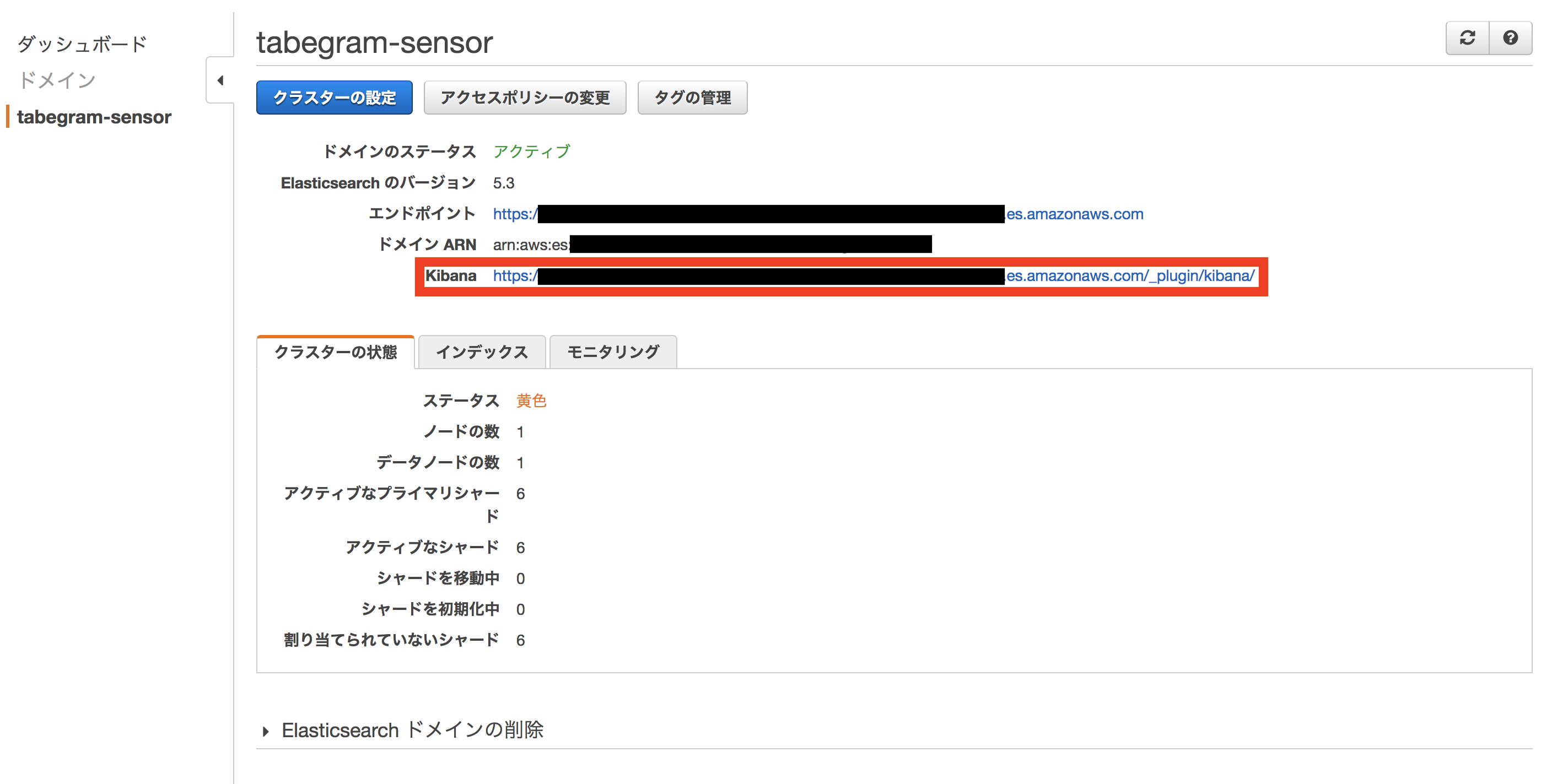Click the タグの管理 button
Image resolution: width=1541 pixels, height=784 pixels.
(692, 98)
